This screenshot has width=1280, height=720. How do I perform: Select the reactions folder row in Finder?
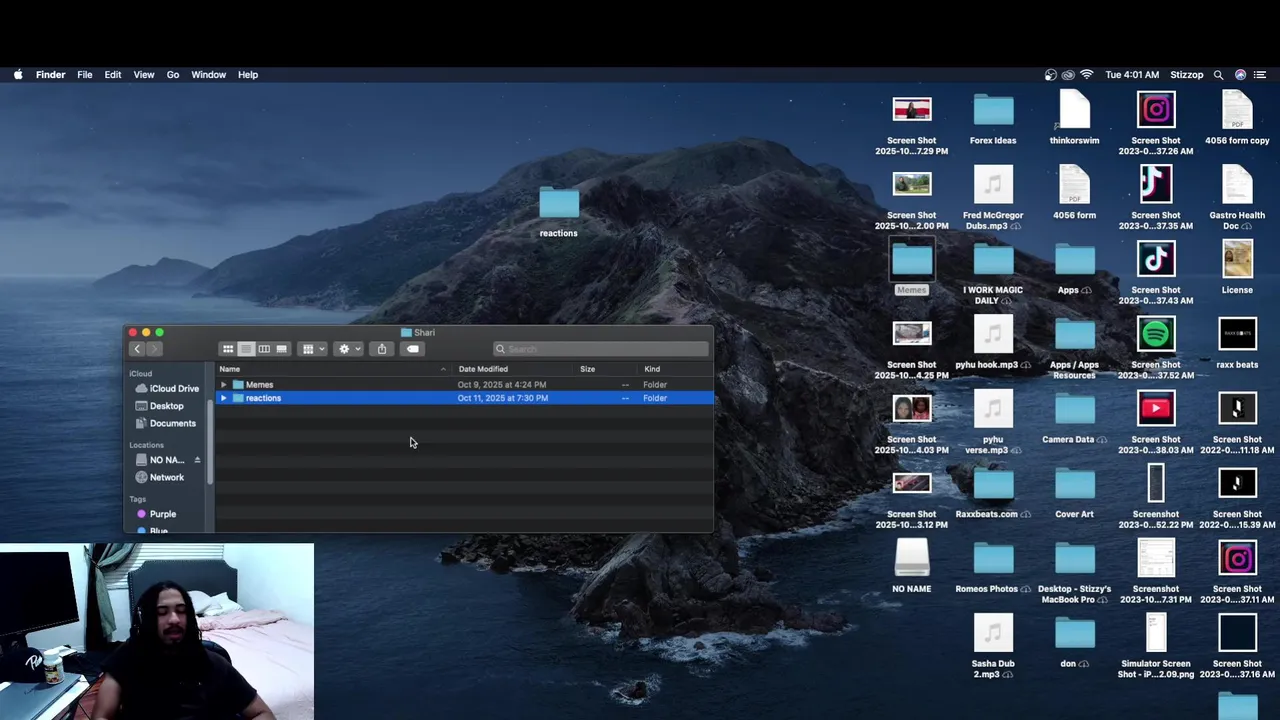[465, 398]
